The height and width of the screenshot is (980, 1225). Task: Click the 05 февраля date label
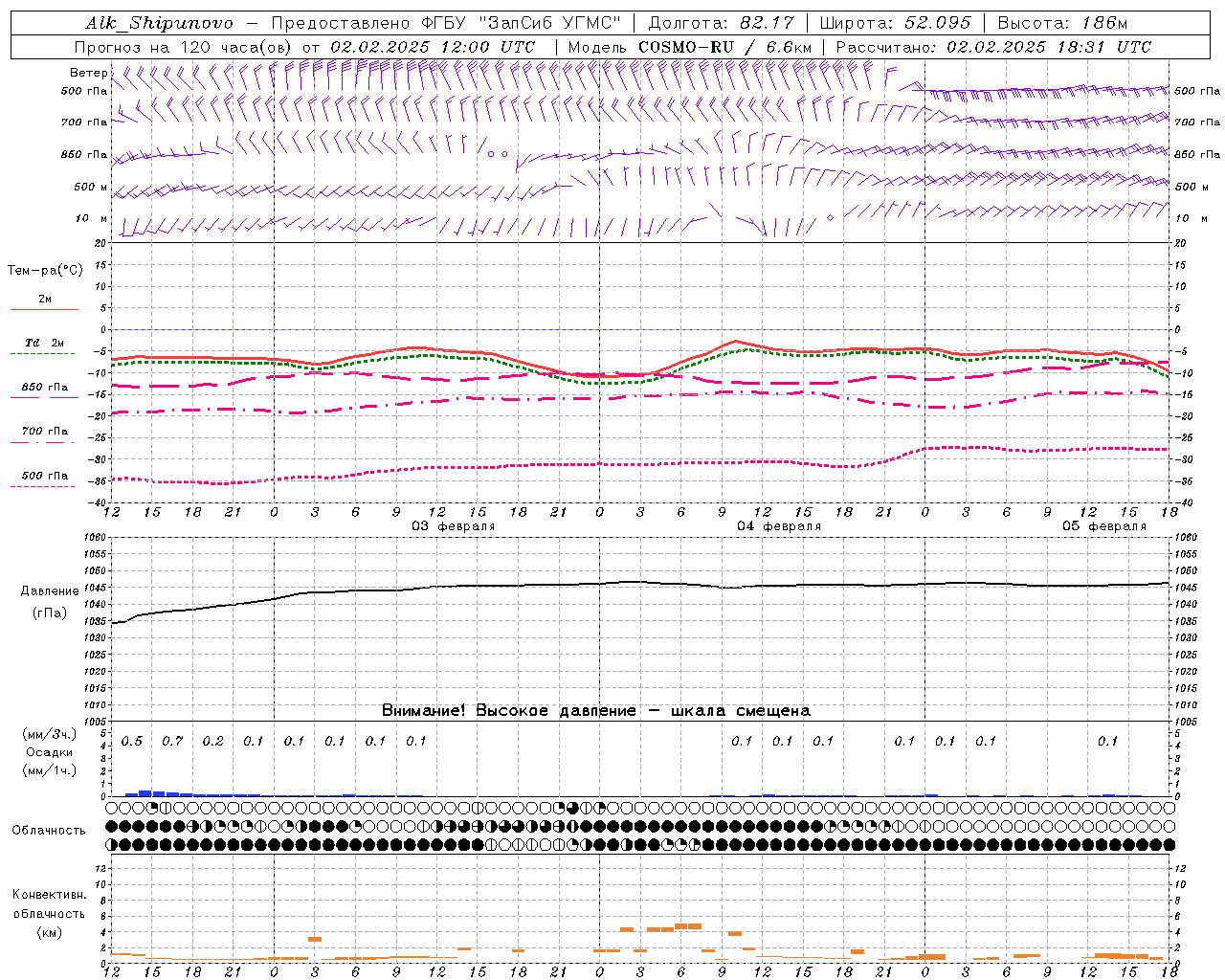point(1104,526)
